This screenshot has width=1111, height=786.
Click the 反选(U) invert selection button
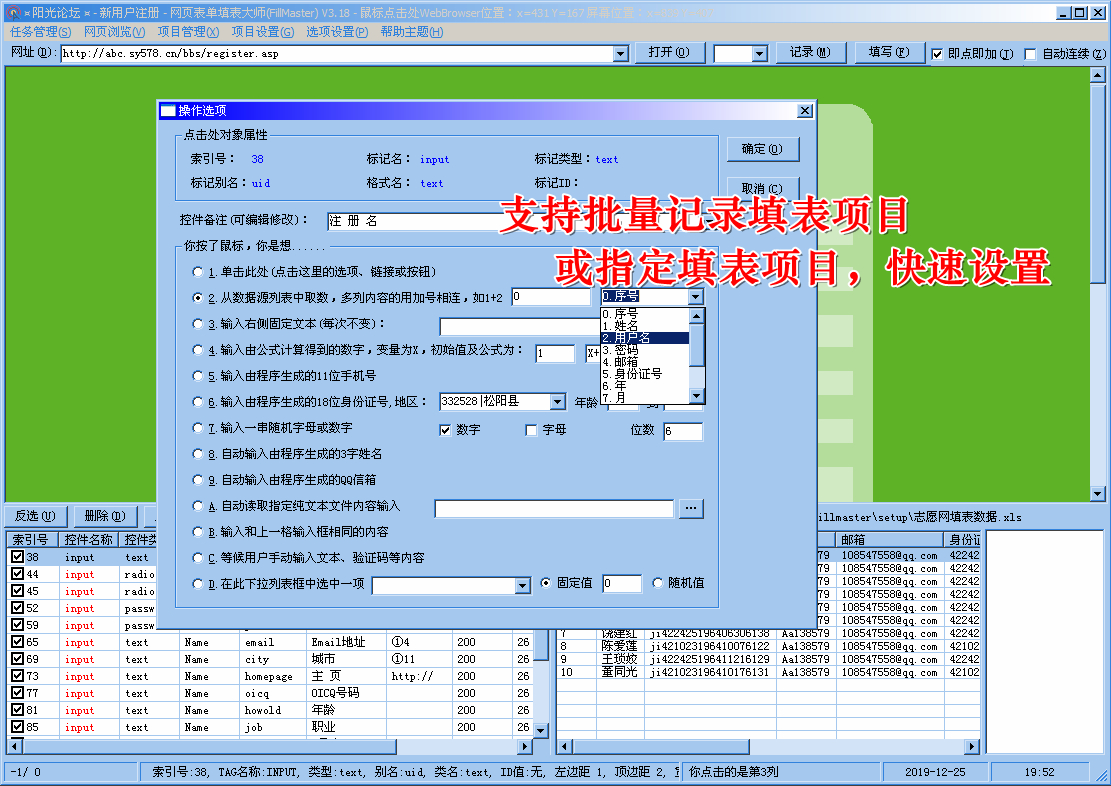point(35,515)
